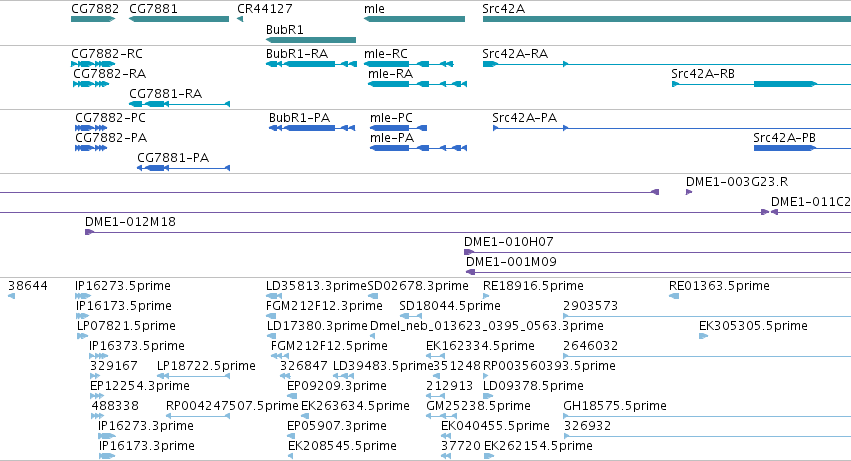Click the LD35813.3prime EST label

[316, 286]
